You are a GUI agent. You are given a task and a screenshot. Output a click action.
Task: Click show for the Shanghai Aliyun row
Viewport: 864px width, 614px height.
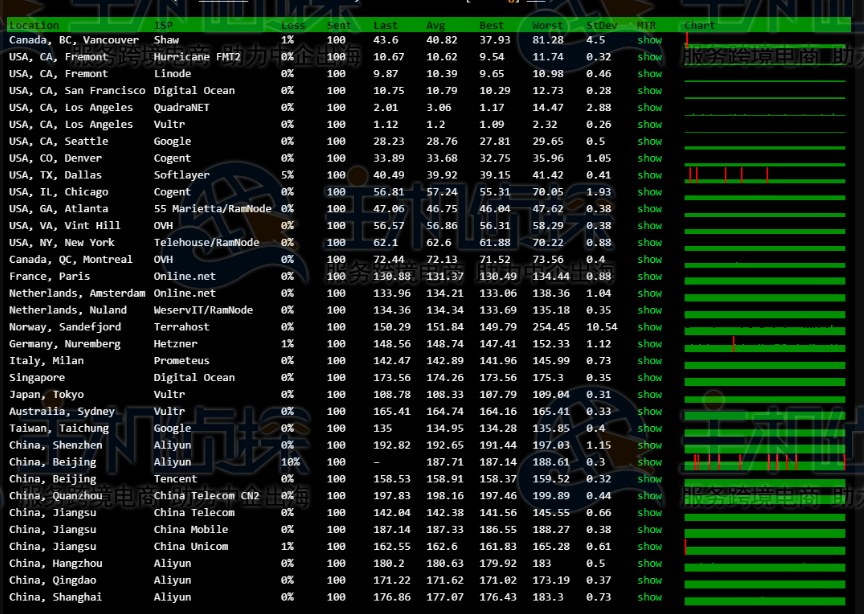650,597
